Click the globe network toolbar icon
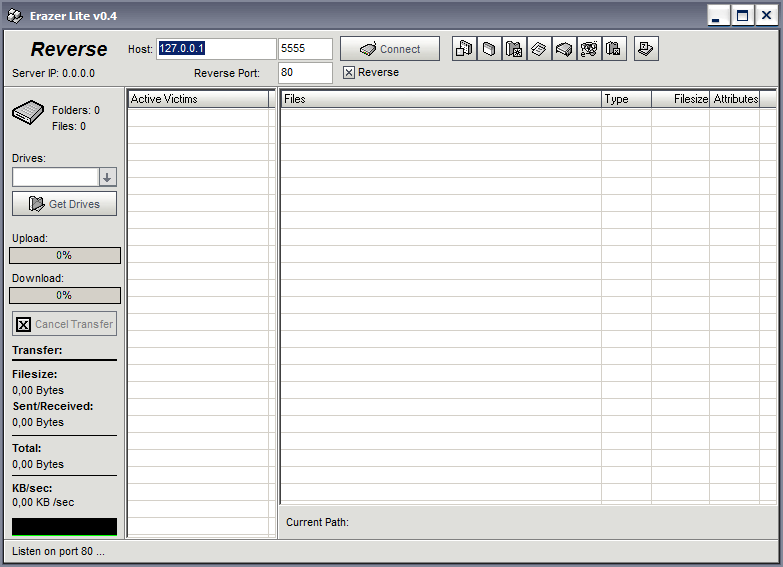The width and height of the screenshot is (783, 567). pyautogui.click(x=589, y=49)
